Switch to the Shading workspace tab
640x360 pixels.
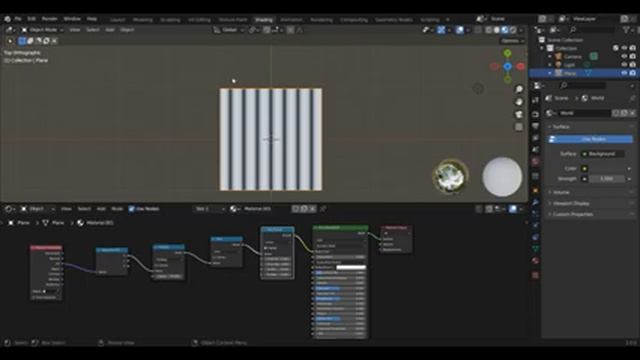coord(264,20)
